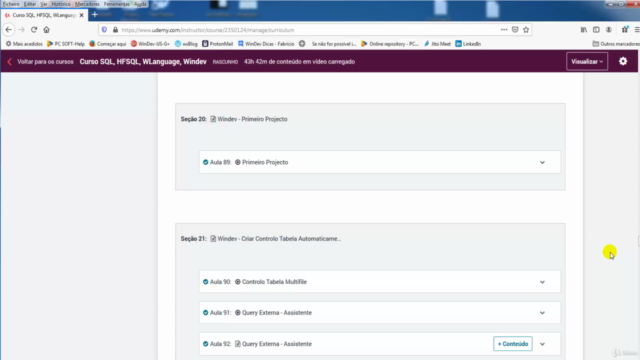Open the Editar menu
This screenshot has height=360, width=640.
pos(30,4)
